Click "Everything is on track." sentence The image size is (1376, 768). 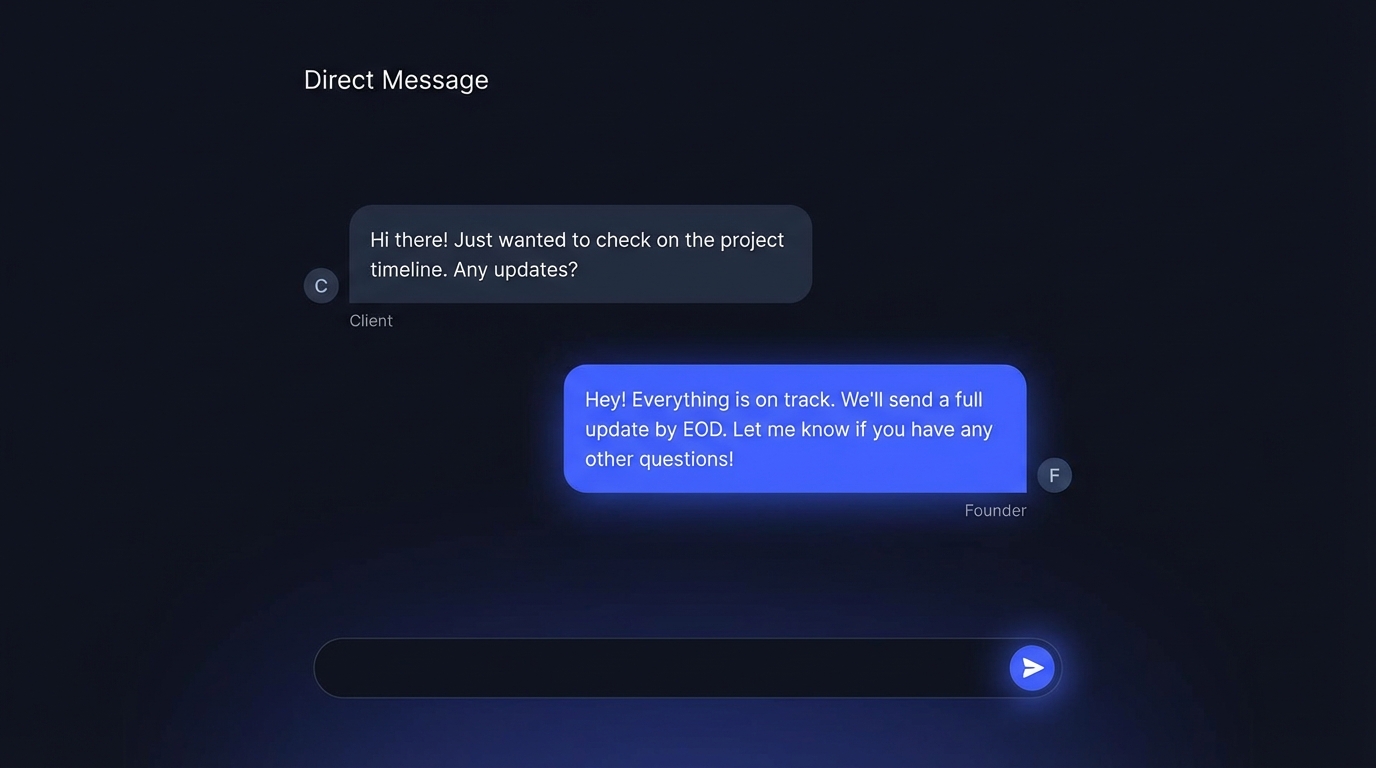point(733,400)
